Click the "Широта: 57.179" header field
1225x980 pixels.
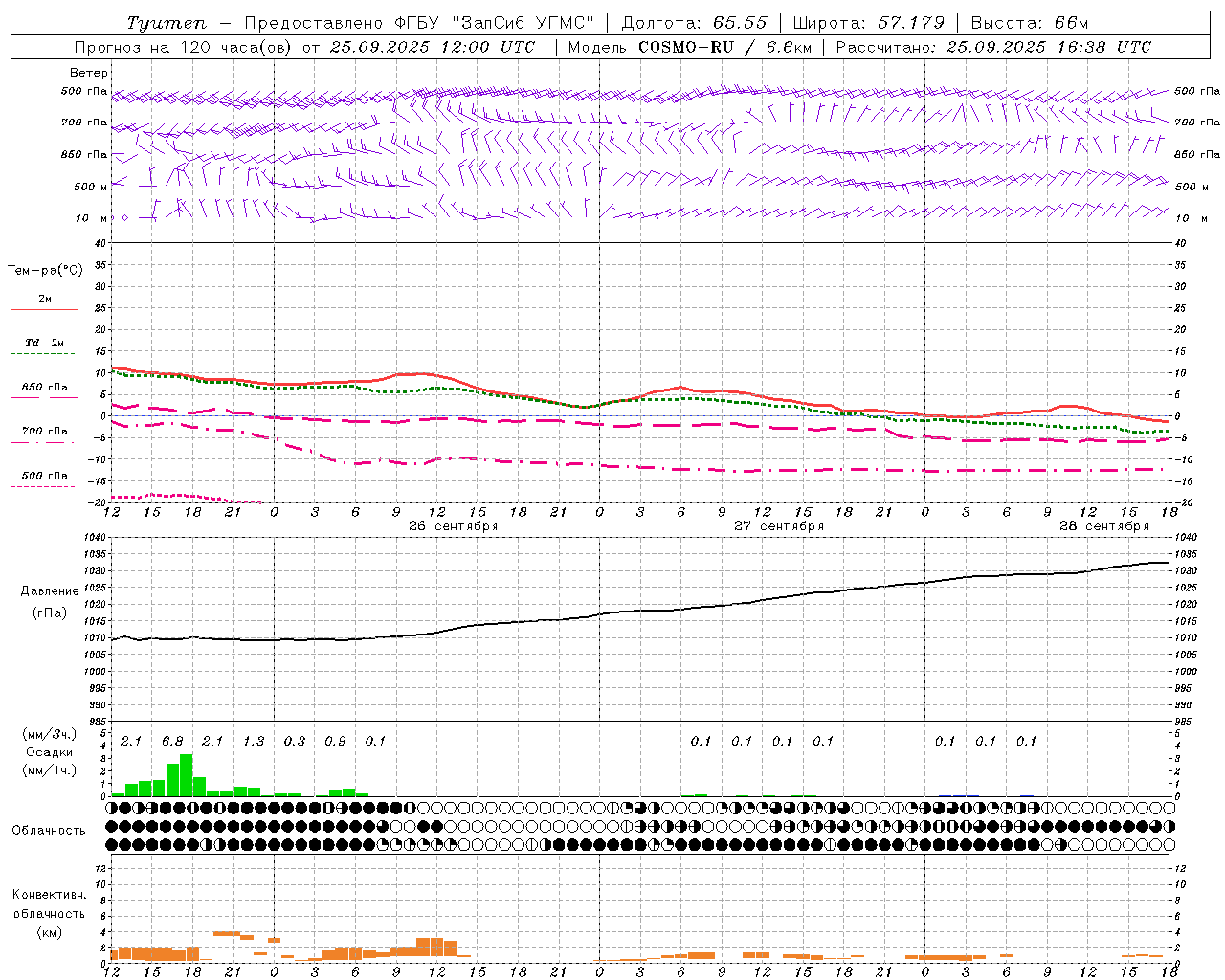[869, 23]
